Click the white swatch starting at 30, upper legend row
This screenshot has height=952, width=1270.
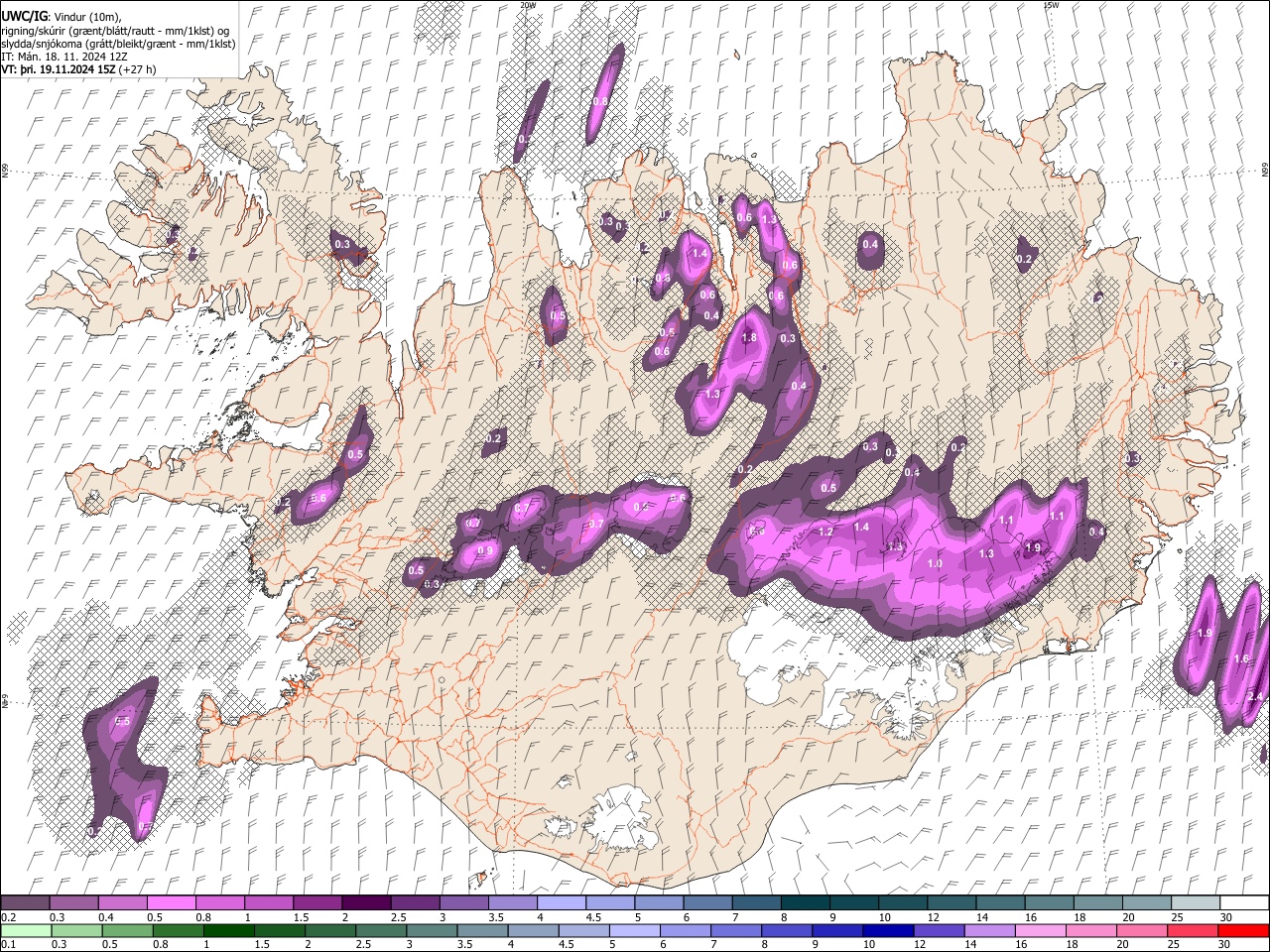point(1243,903)
